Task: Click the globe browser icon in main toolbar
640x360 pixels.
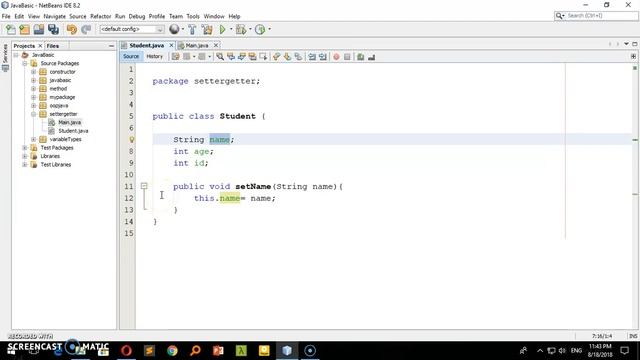Action: [174, 29]
